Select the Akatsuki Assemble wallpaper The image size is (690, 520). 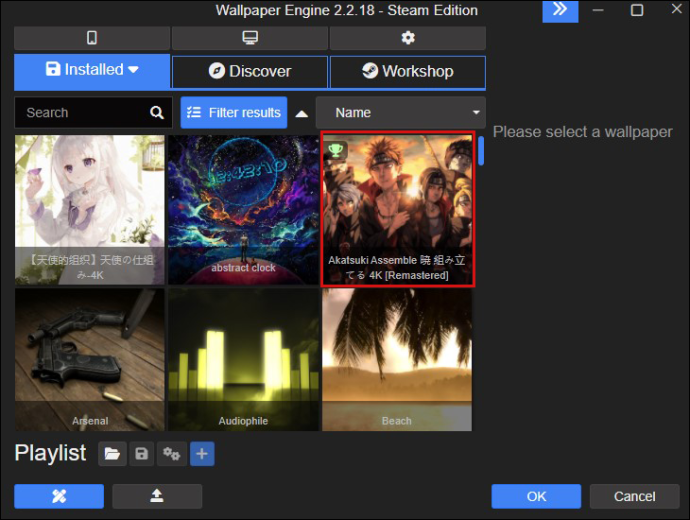[397, 210]
